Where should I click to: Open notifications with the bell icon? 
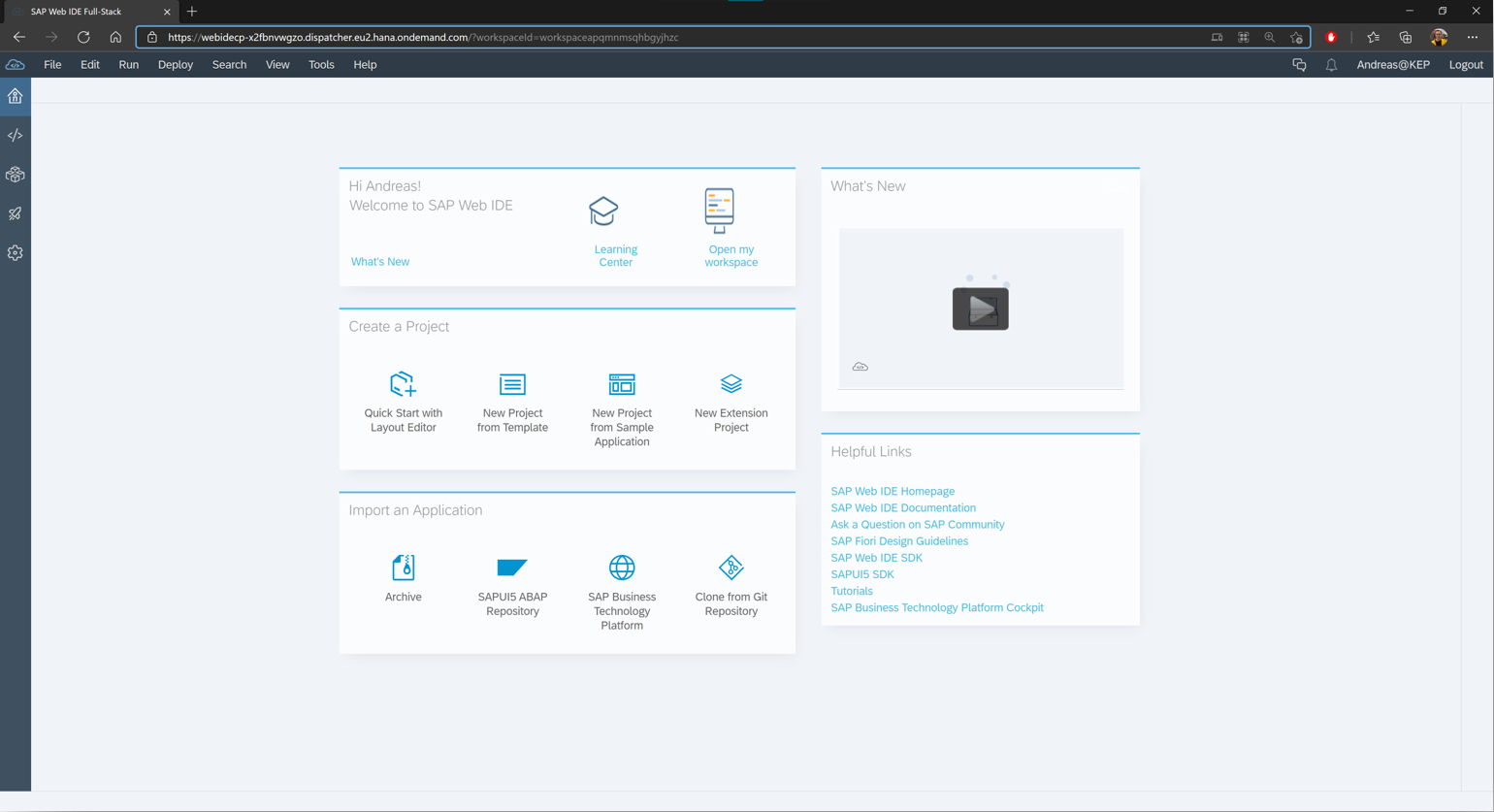[x=1330, y=65]
